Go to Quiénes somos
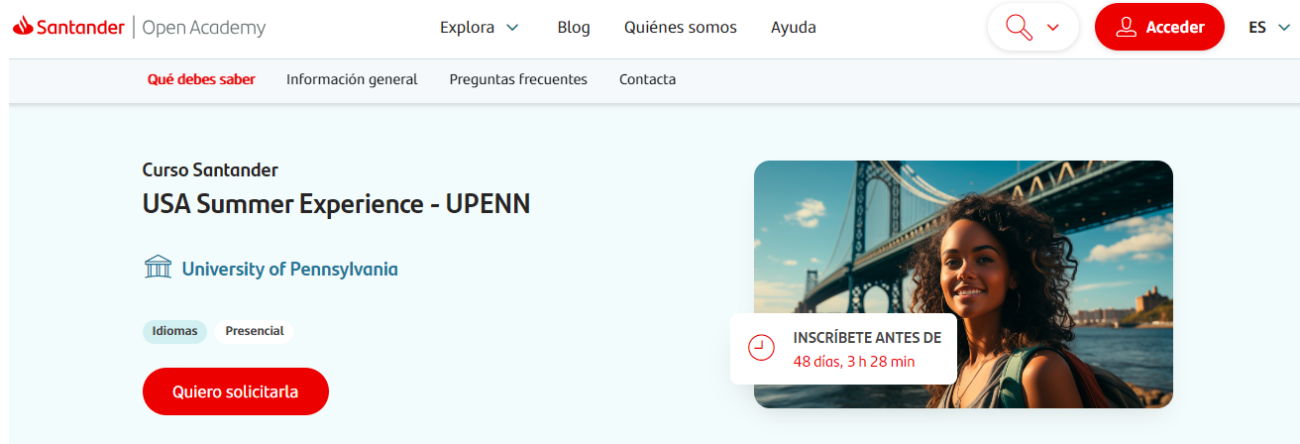The image size is (1300, 444). (680, 28)
